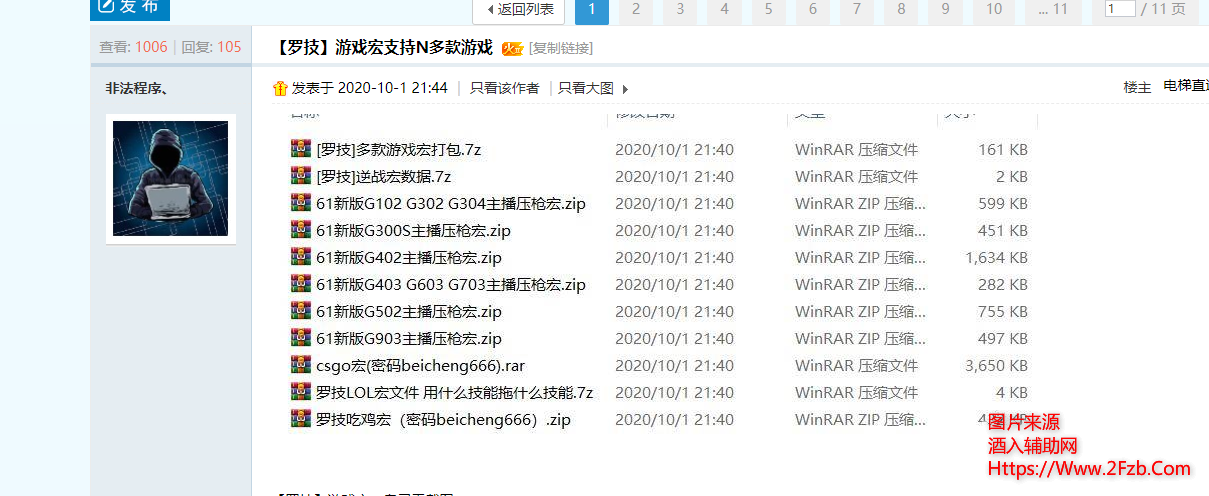Click file name 61新版G903主播压枪宏.zip
1209x496 pixels.
click(x=409, y=338)
